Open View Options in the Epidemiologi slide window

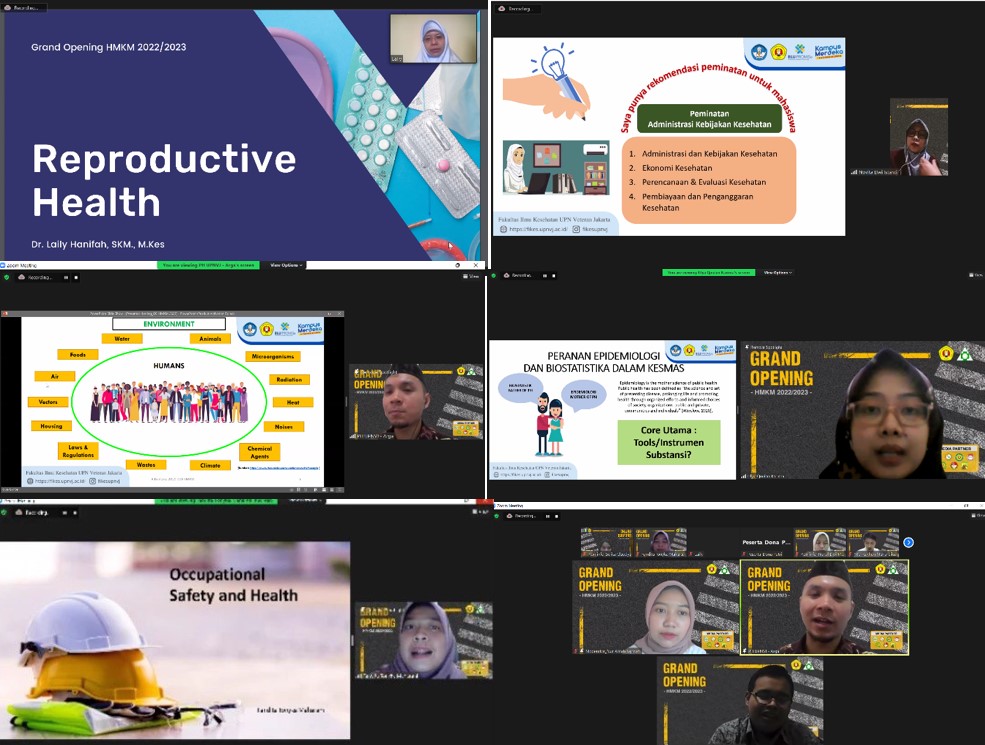click(x=777, y=272)
